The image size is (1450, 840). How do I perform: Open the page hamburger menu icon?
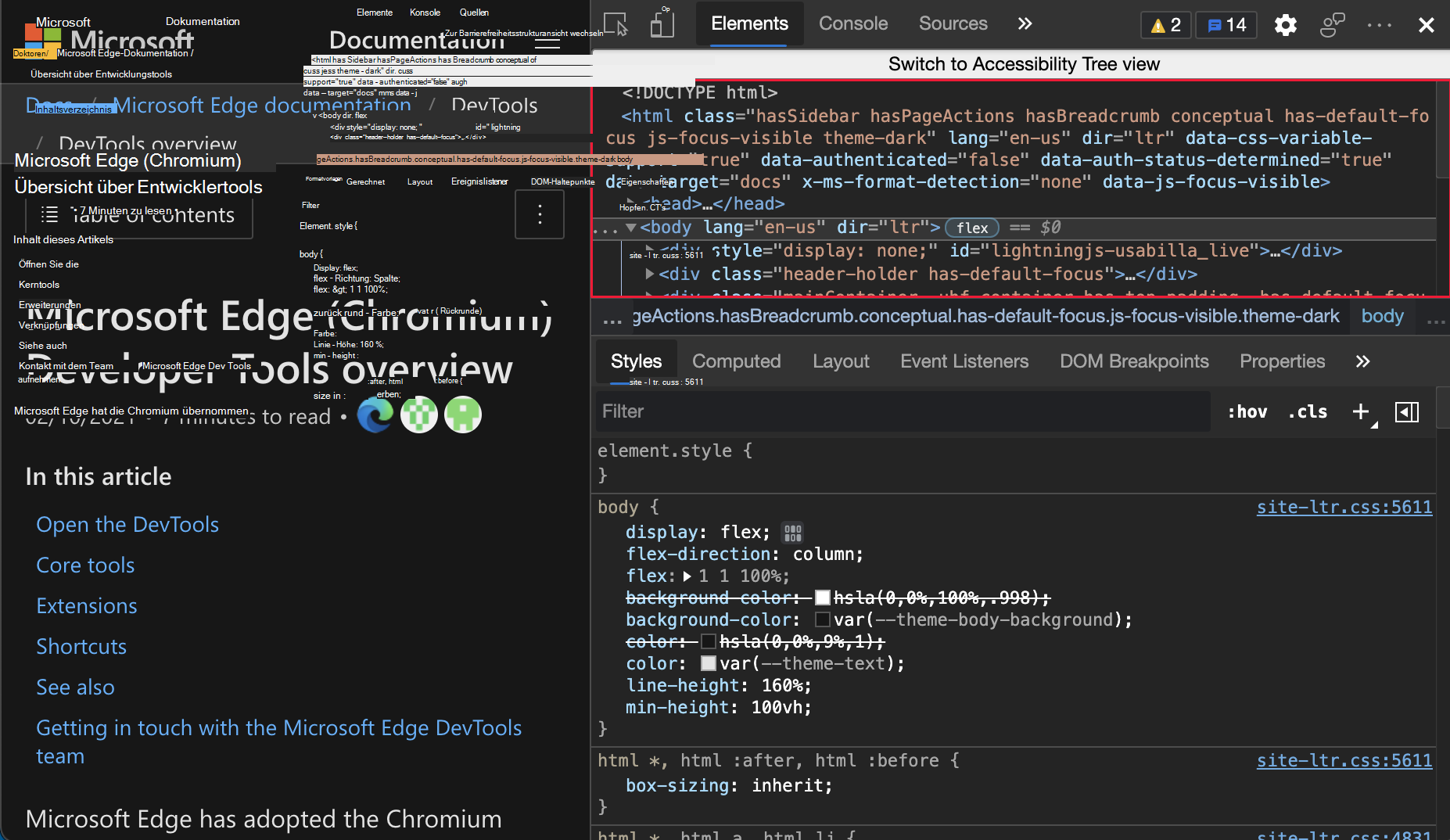pos(547,40)
